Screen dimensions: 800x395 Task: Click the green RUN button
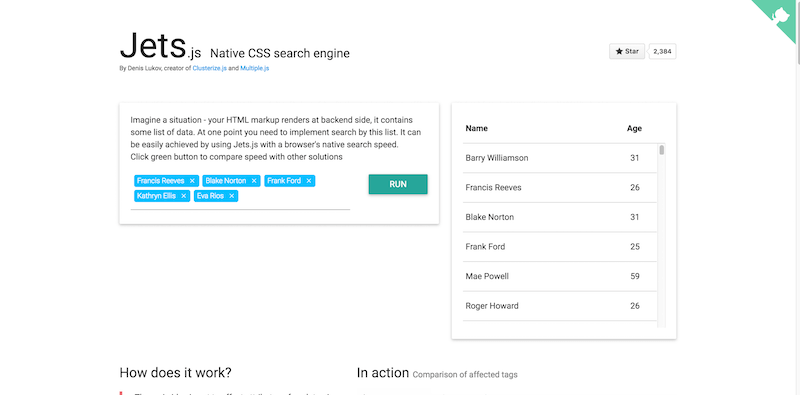point(398,184)
